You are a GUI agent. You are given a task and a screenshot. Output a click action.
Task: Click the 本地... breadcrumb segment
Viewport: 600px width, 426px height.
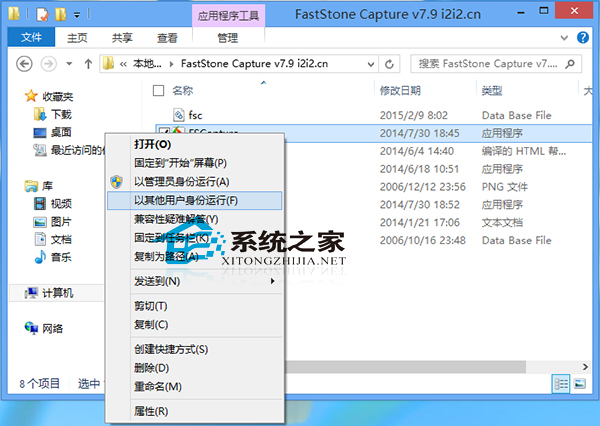point(147,64)
